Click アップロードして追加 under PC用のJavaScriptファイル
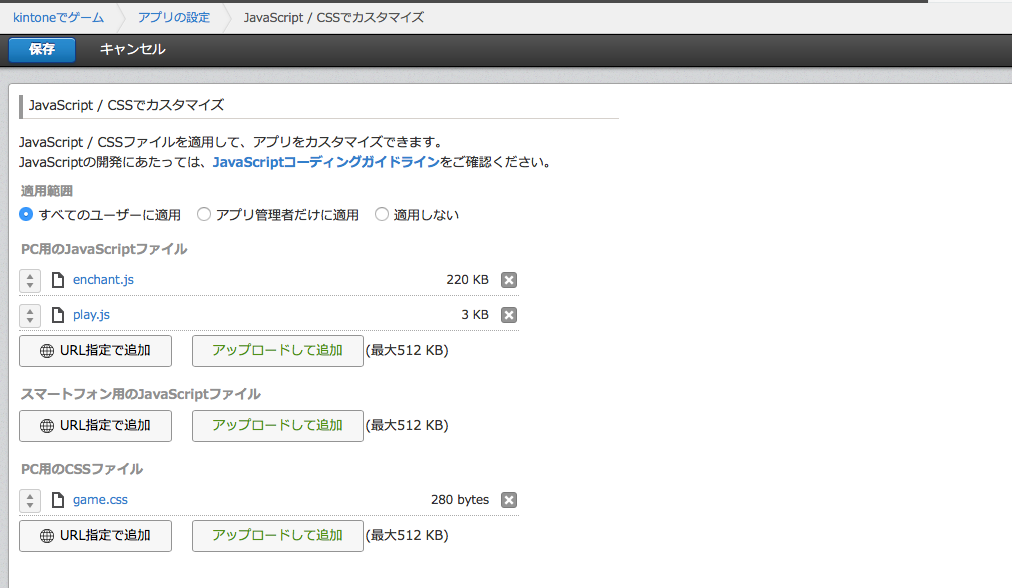This screenshot has width=1012, height=588. [277, 351]
